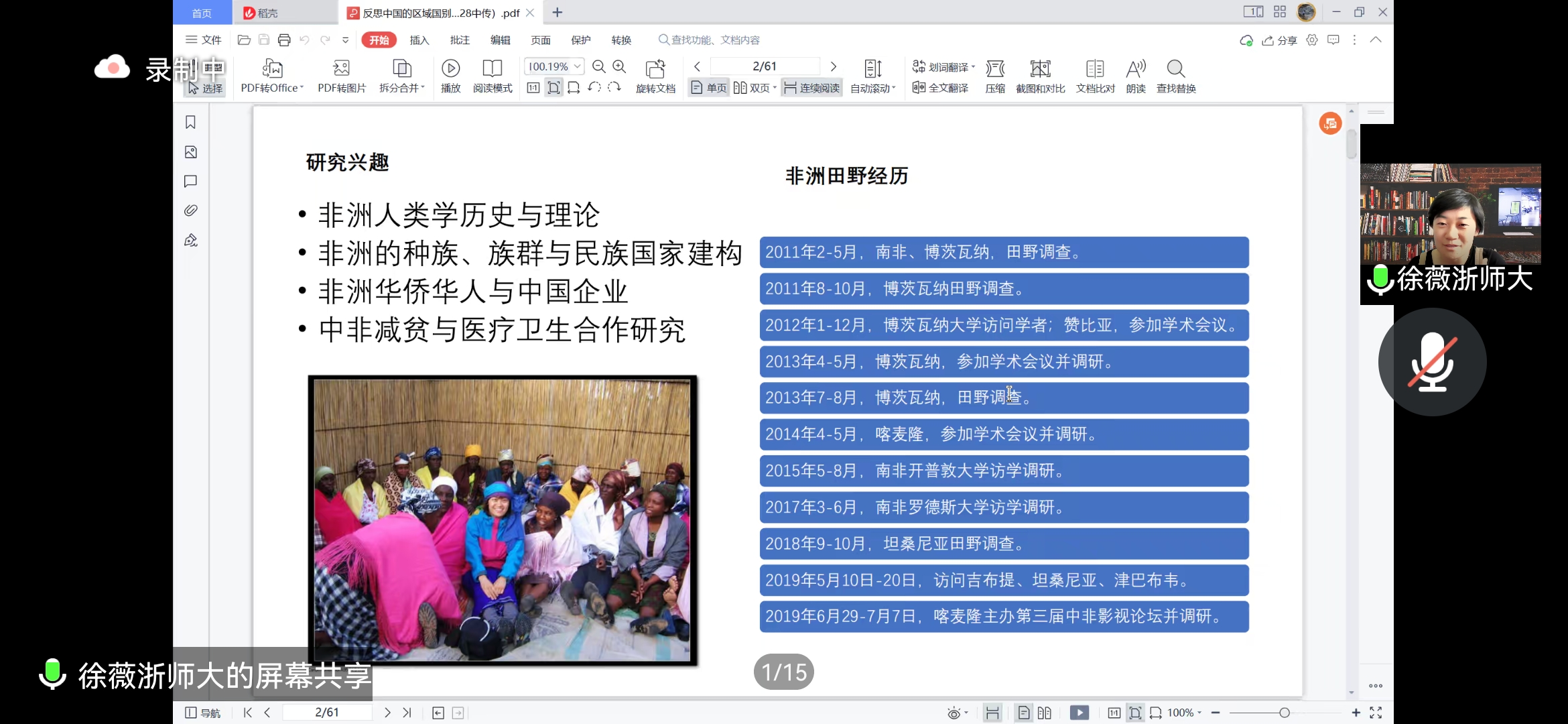Open the 转换 tab

coord(622,40)
